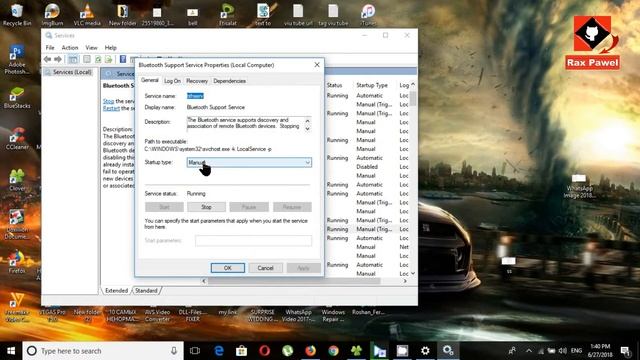Click the blue Help icon in Services toolbar
The height and width of the screenshot is (360, 640).
(x=122, y=60)
